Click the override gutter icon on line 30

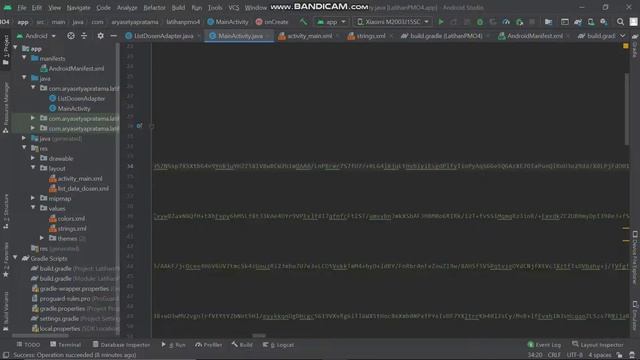click(x=139, y=126)
